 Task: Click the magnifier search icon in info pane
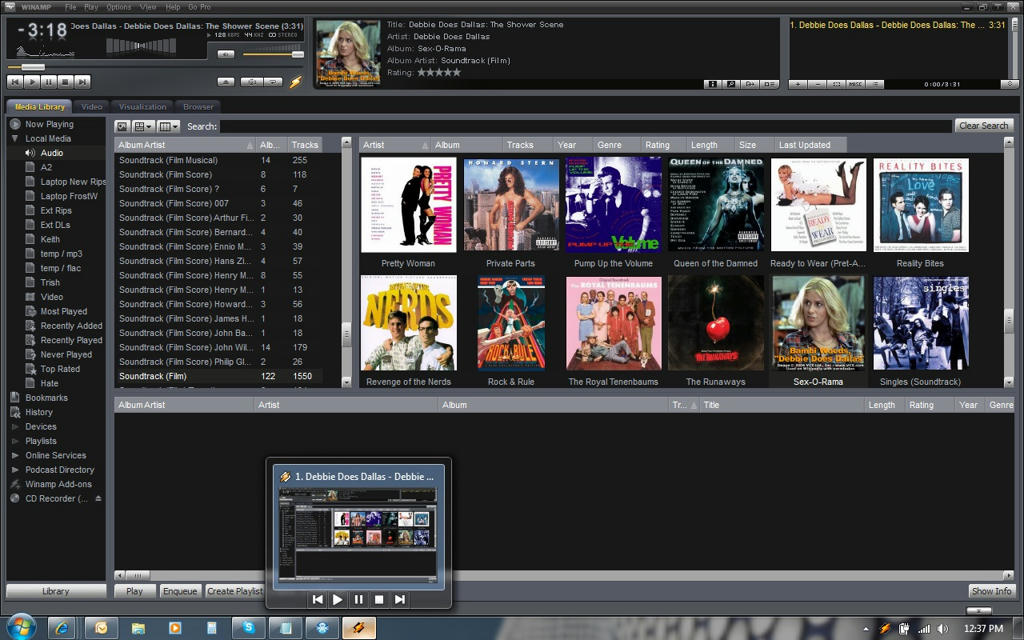[731, 84]
